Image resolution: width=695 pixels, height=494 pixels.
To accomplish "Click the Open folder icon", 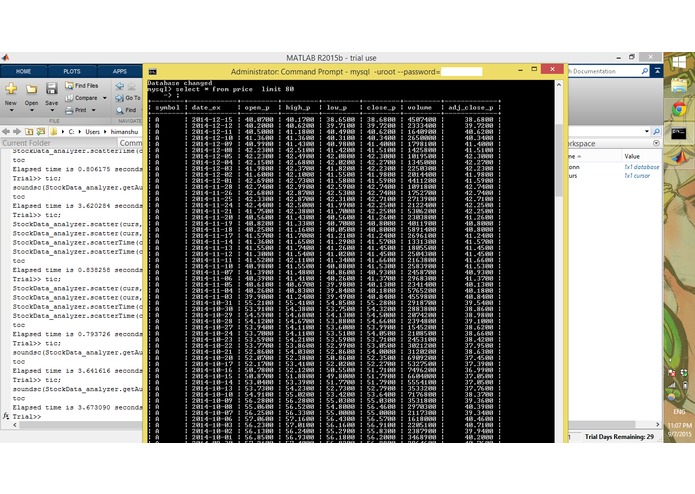I will 31,89.
